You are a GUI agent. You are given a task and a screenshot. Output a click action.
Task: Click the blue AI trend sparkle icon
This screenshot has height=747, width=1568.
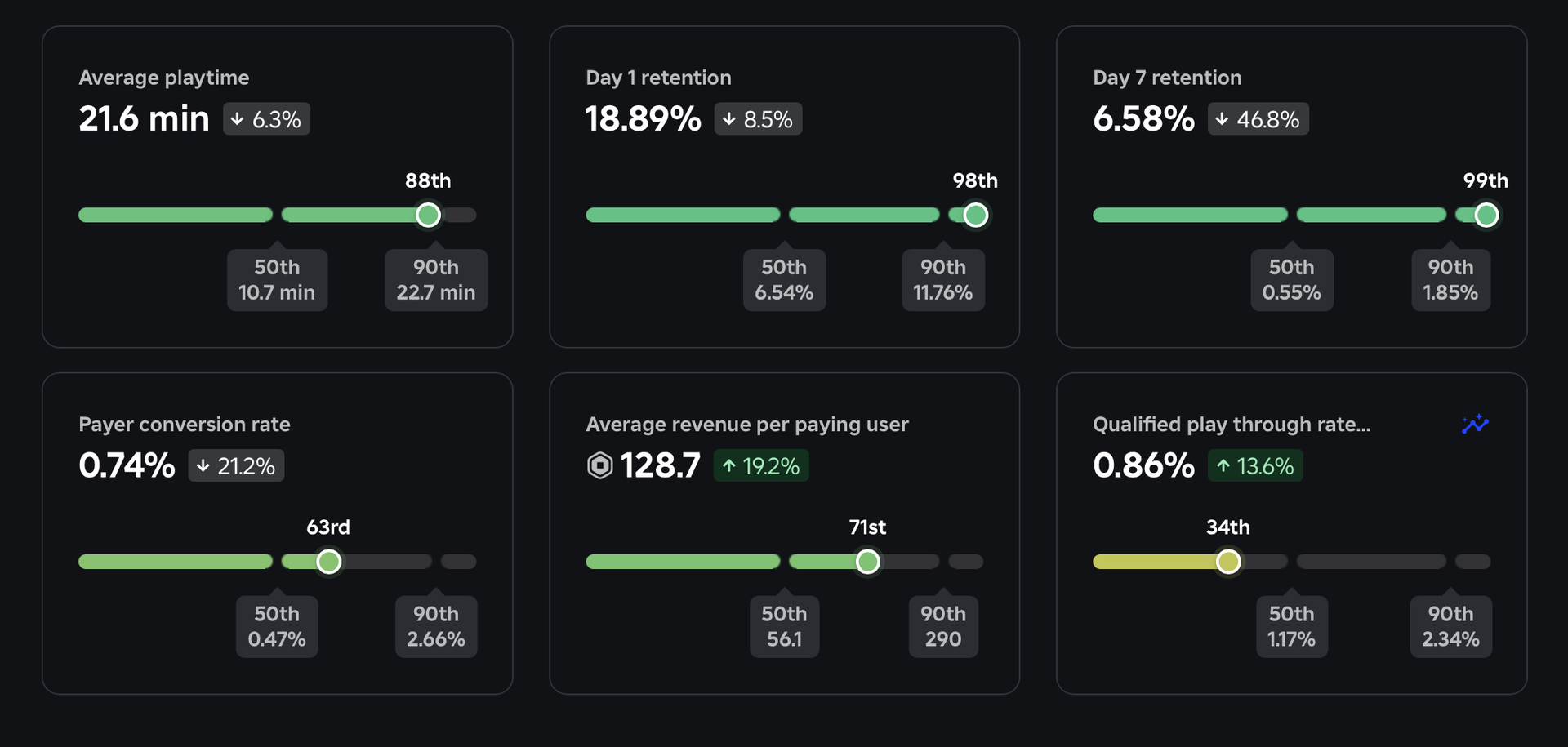tap(1473, 424)
